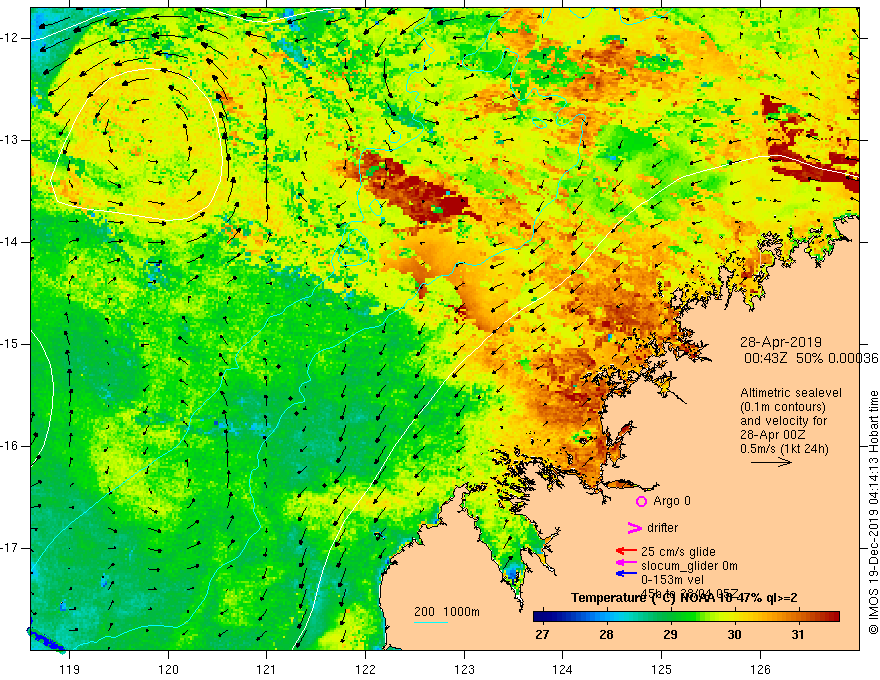This screenshot has width=880, height=680.
Task: Click the longitude axis label 124
Action: point(563,669)
